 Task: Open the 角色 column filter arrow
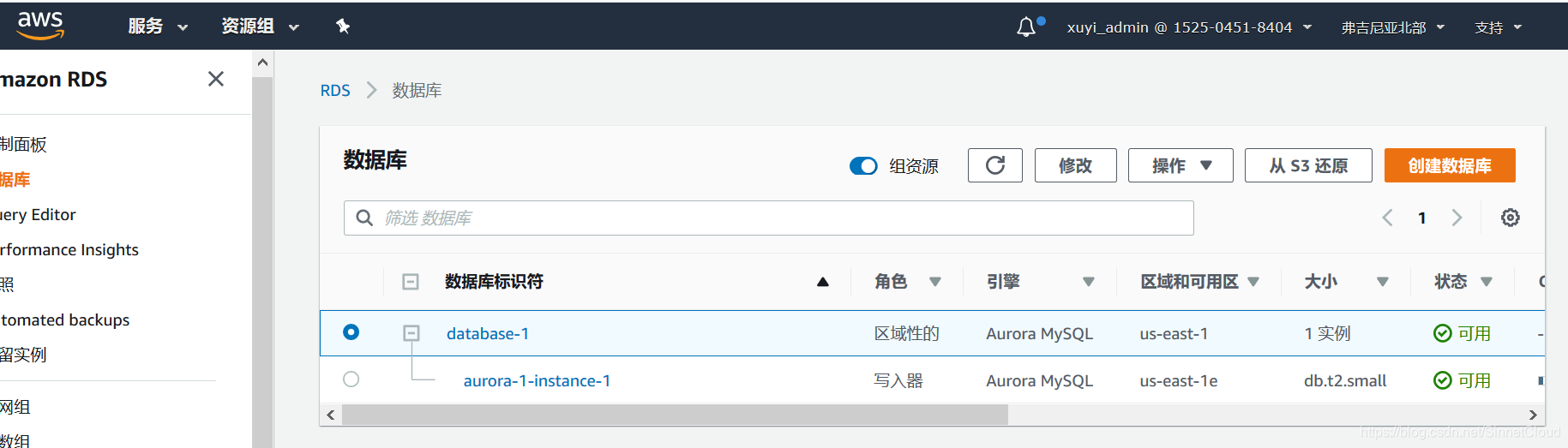pyautogui.click(x=935, y=282)
